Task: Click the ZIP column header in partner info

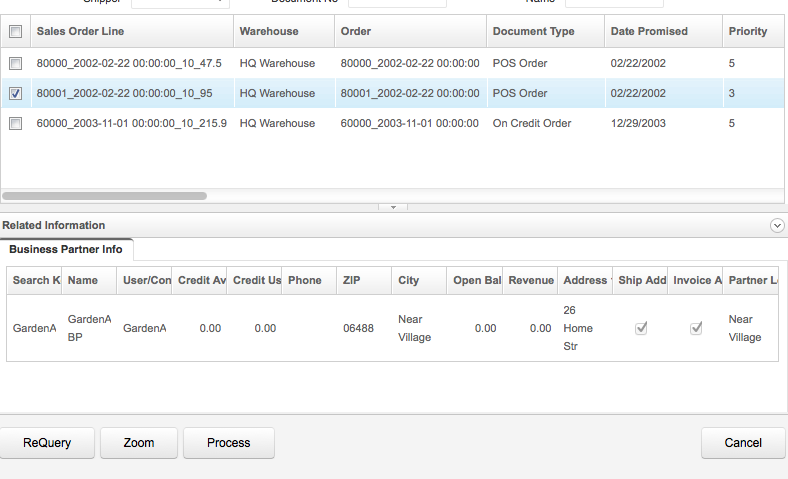Action: point(351,281)
